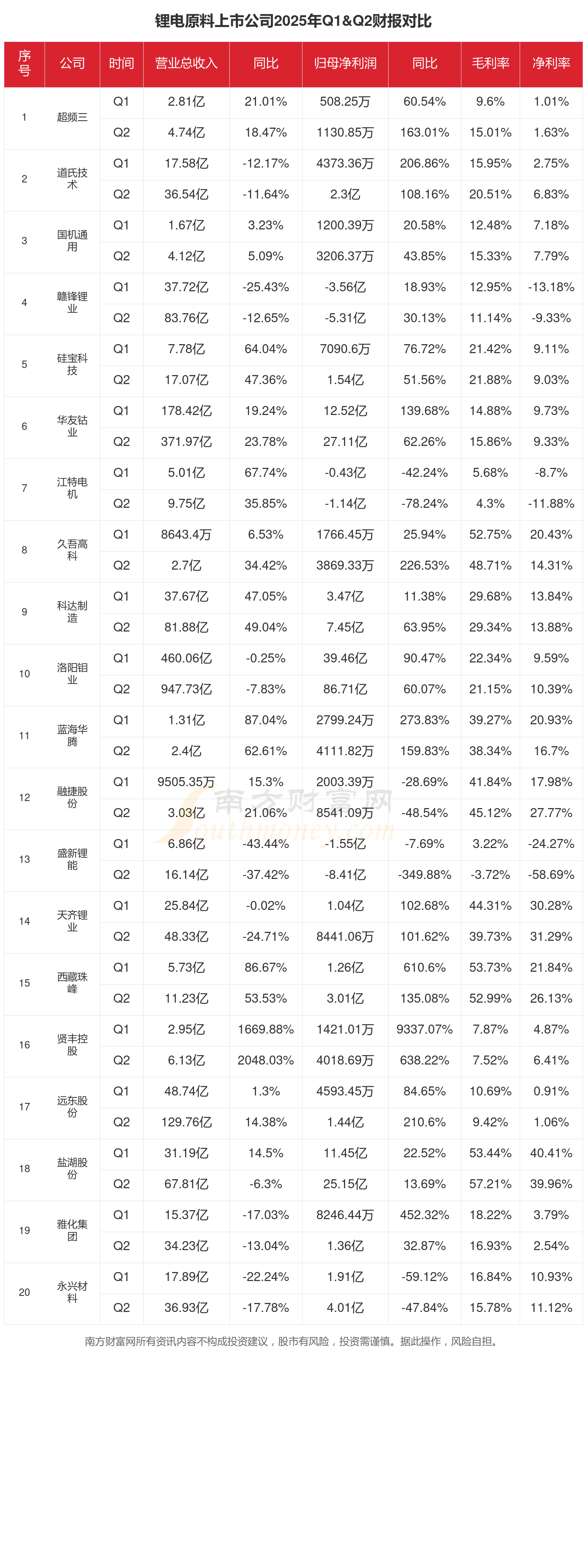The image size is (587, 1568).
Task: Select the company name 赣锋锂业
Action: pos(72,303)
